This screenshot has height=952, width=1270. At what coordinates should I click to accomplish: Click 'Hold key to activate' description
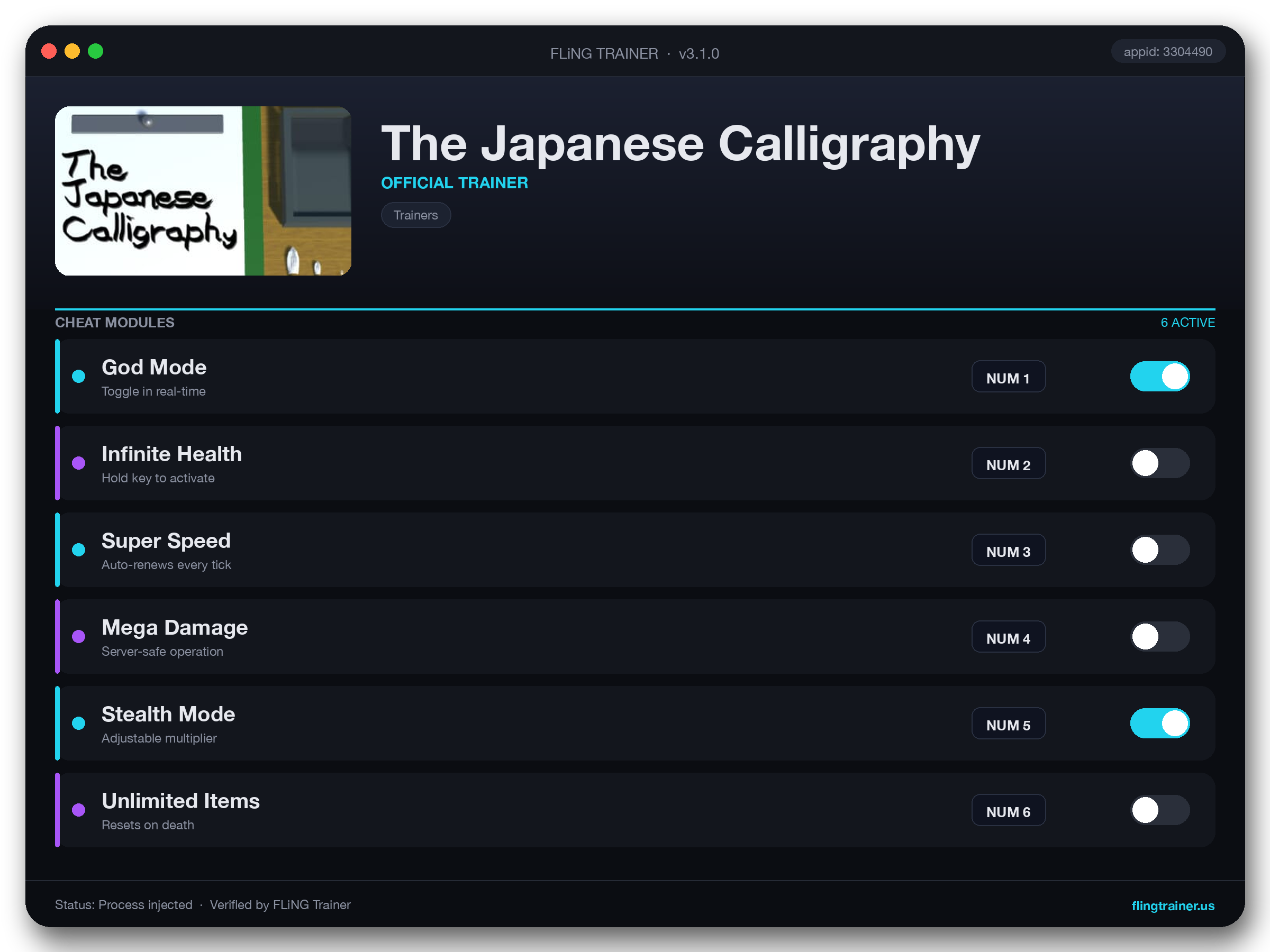(x=158, y=478)
